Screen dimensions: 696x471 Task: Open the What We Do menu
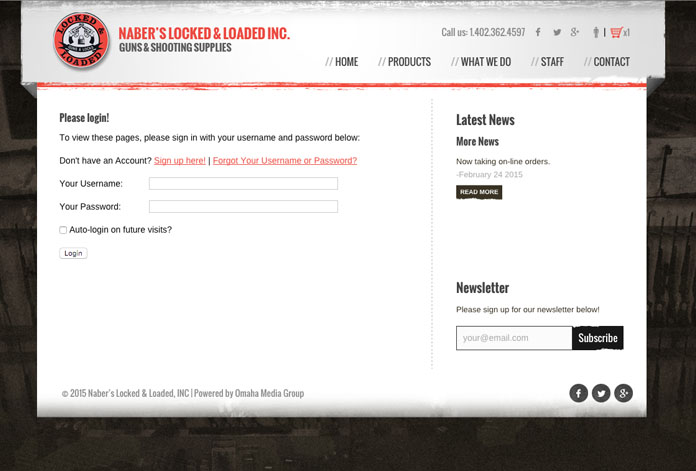pos(485,62)
